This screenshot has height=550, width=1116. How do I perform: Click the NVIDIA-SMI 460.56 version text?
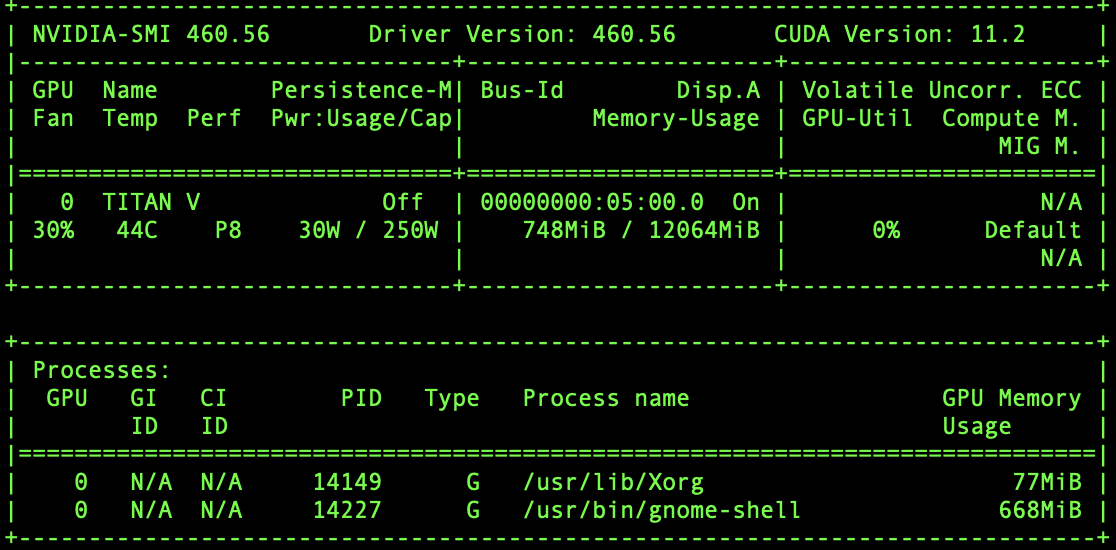pyautogui.click(x=151, y=34)
